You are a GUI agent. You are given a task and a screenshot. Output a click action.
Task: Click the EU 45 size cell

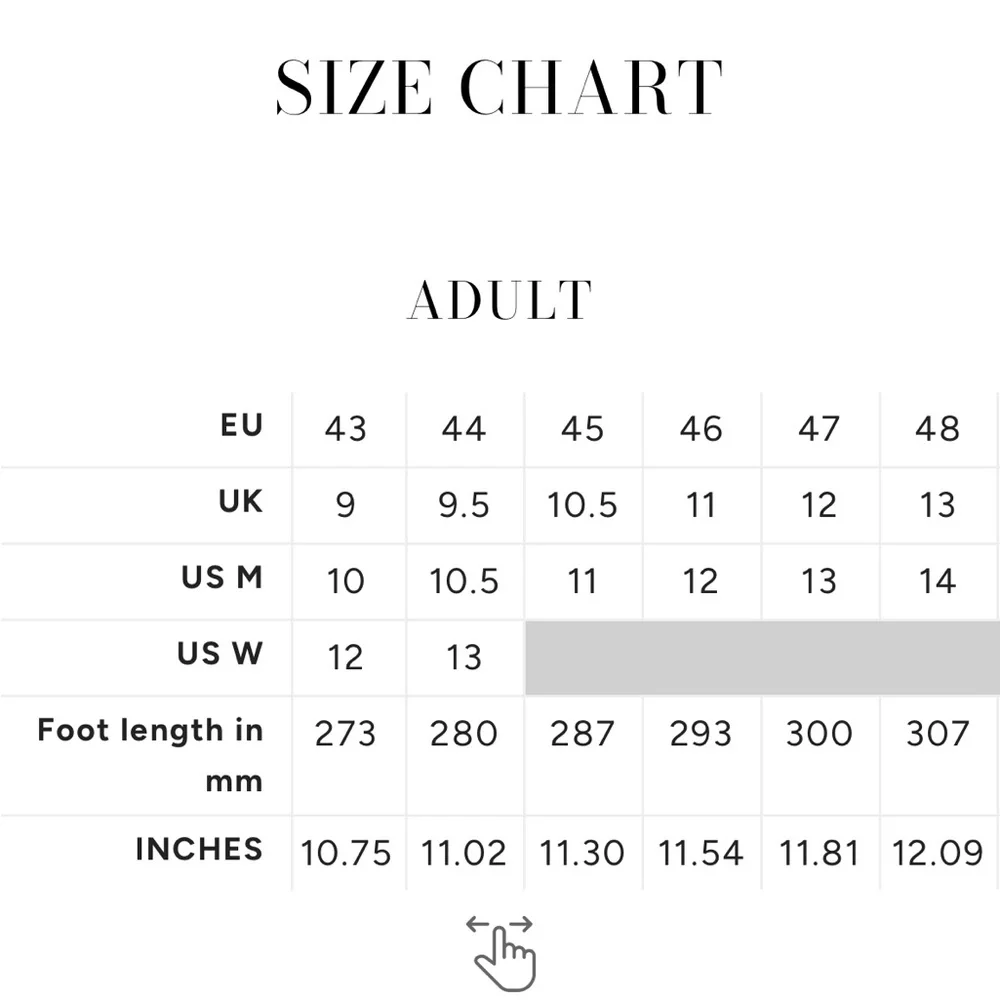click(x=583, y=429)
